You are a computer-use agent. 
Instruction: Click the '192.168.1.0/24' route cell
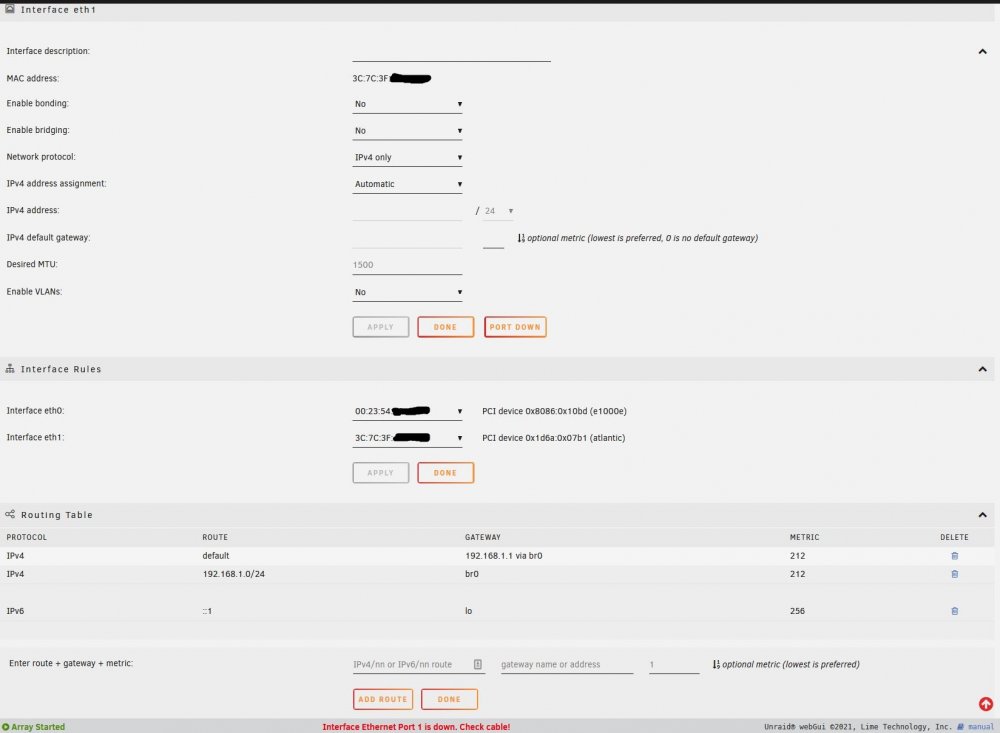pos(233,574)
